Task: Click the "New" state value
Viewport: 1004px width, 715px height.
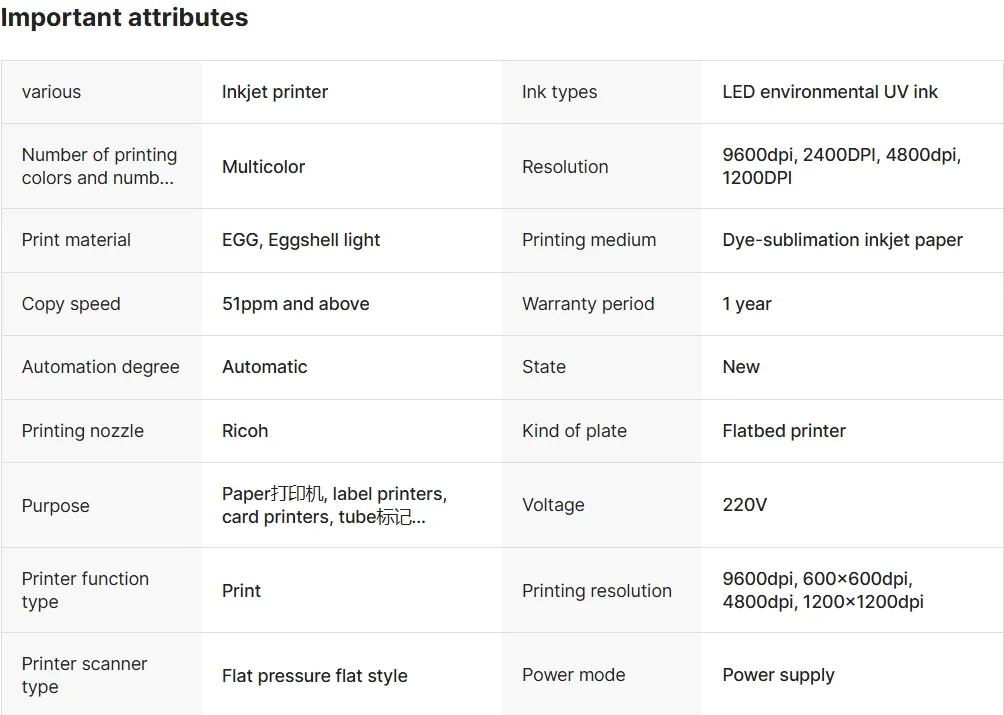Action: point(741,367)
